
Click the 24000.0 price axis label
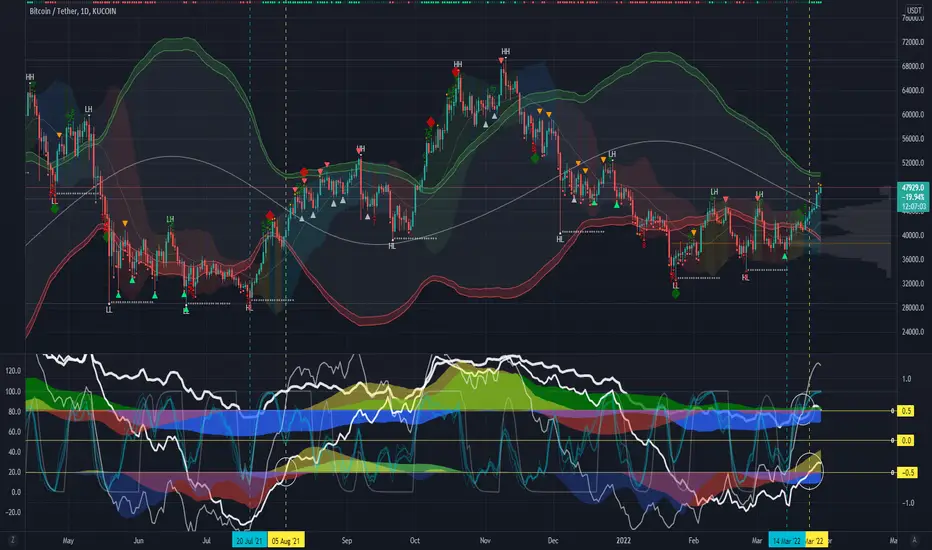pyautogui.click(x=912, y=332)
